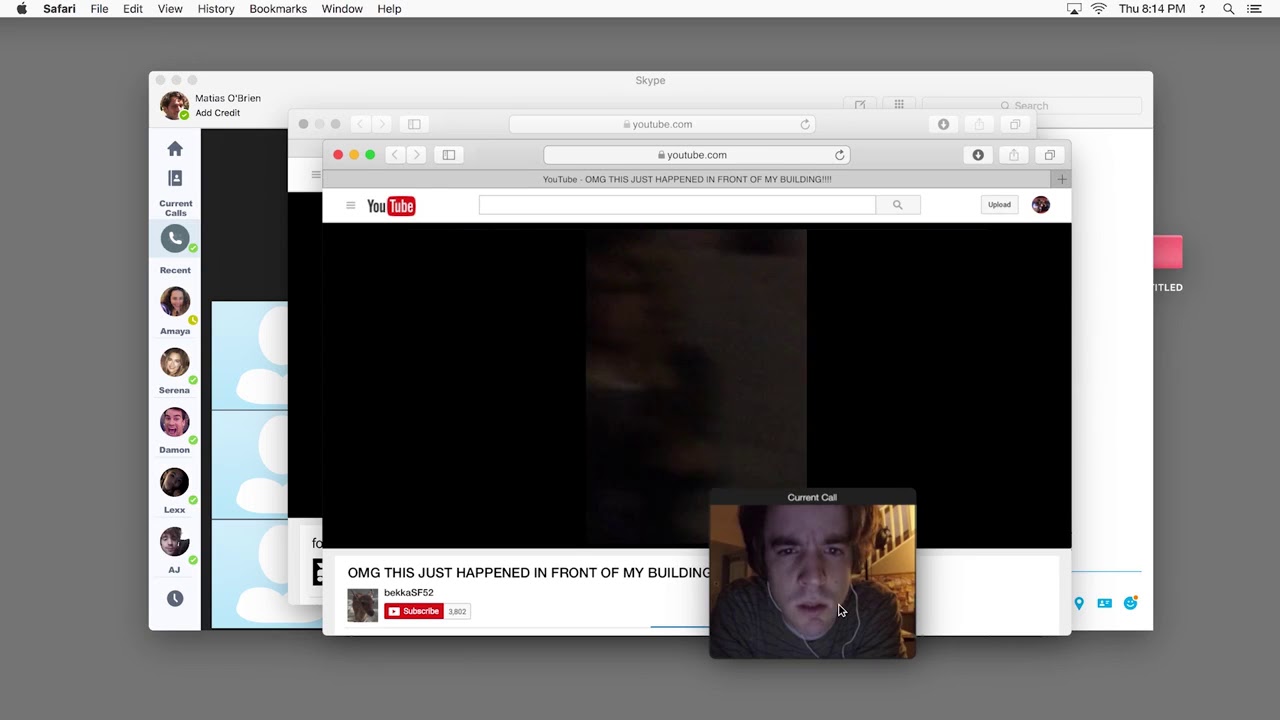Click the front Safari address bar youtube.com
The width and height of the screenshot is (1280, 720).
pos(696,155)
